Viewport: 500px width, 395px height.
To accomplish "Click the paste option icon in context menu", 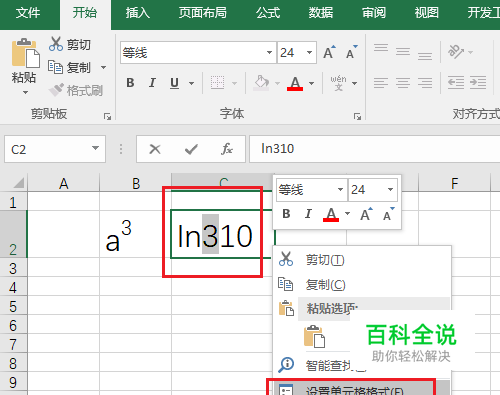I will [x=314, y=337].
